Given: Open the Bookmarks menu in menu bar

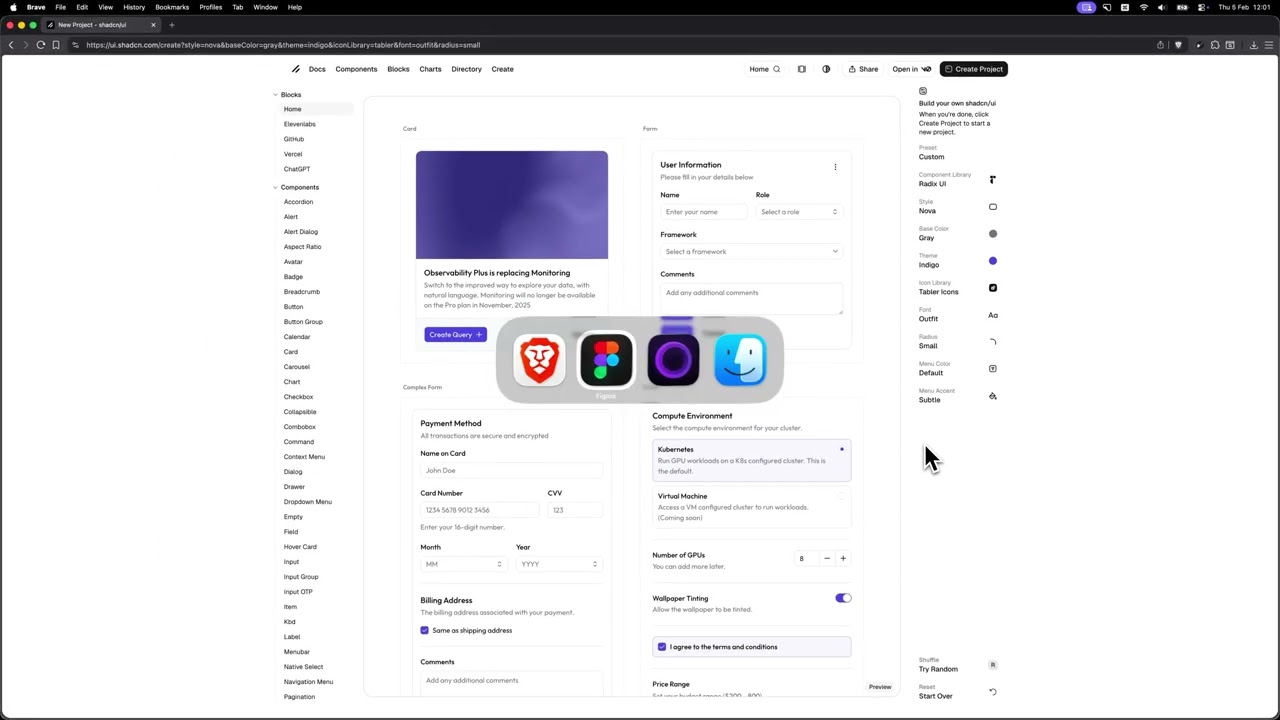Looking at the screenshot, I should [172, 7].
